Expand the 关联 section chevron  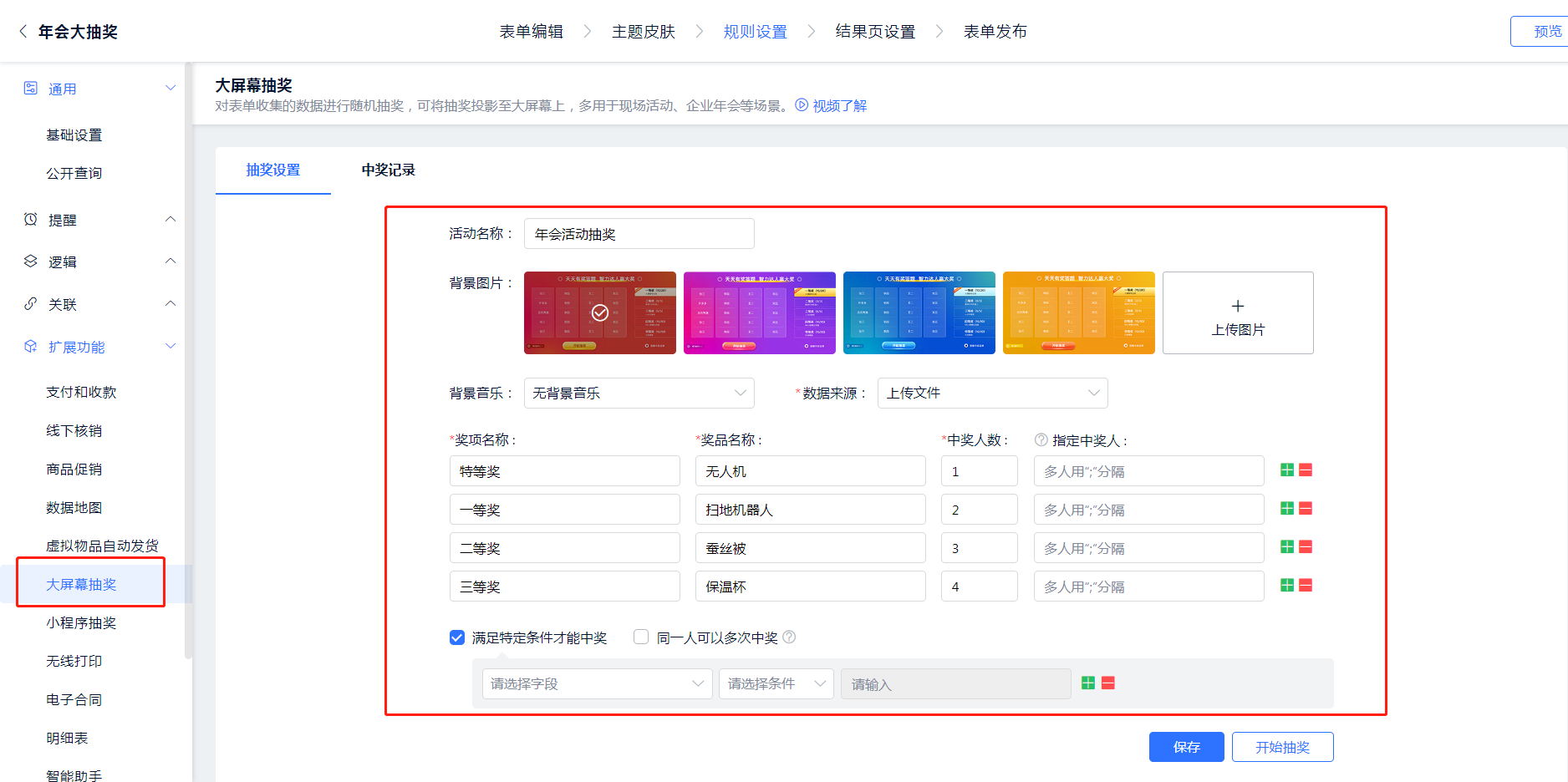coord(171,303)
